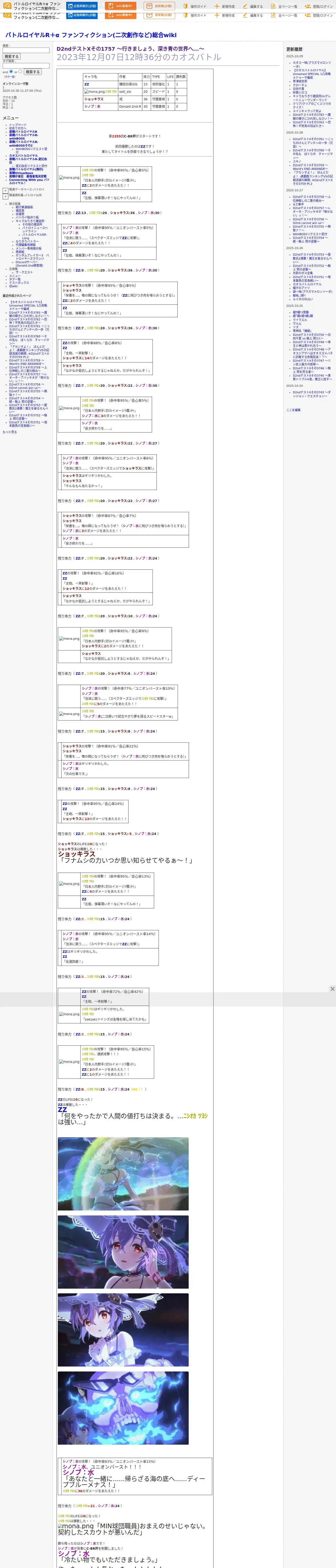Click 検索する button under the keyword field
Viewport: 336px width, 1568px height.
coord(11,57)
